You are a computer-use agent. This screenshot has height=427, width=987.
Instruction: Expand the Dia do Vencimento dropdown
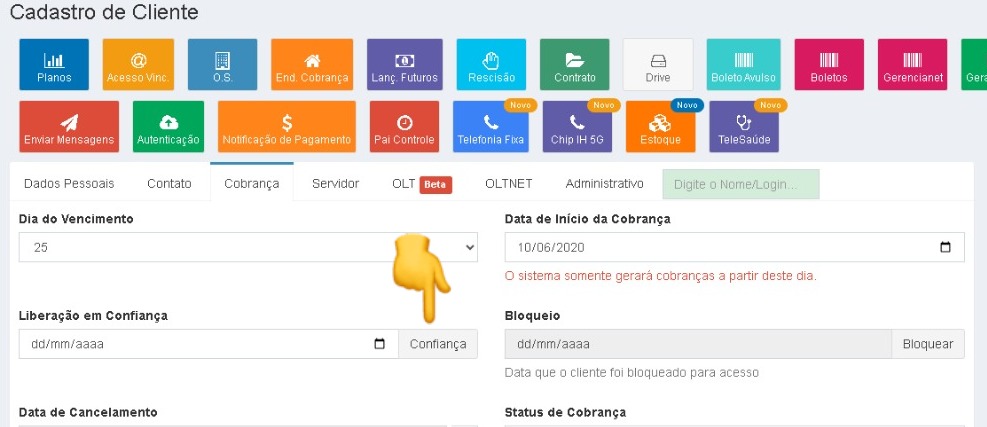[x=248, y=247]
